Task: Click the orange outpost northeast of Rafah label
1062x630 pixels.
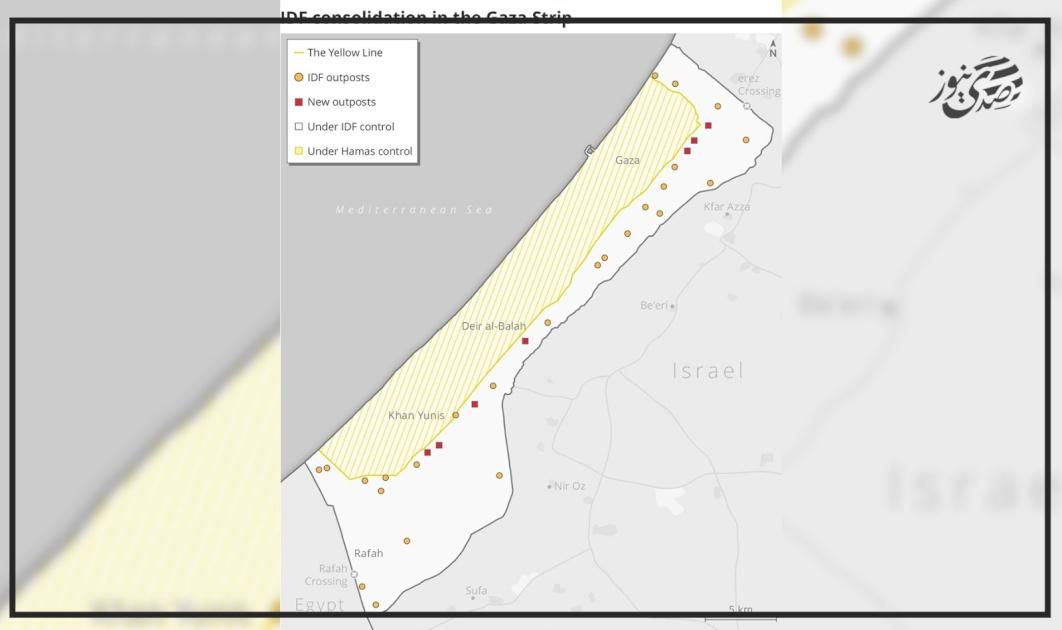Action: point(406,541)
